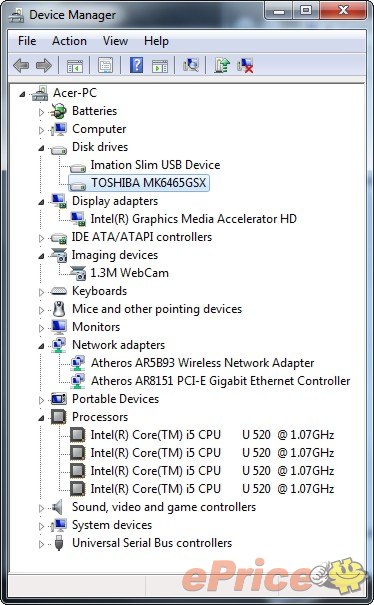Click the Show/Hide console tree icon
The image size is (374, 605).
coord(74,66)
